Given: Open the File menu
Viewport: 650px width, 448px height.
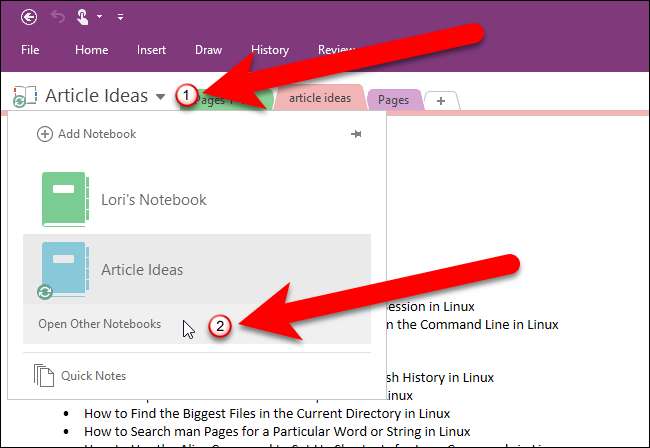Looking at the screenshot, I should pos(30,50).
